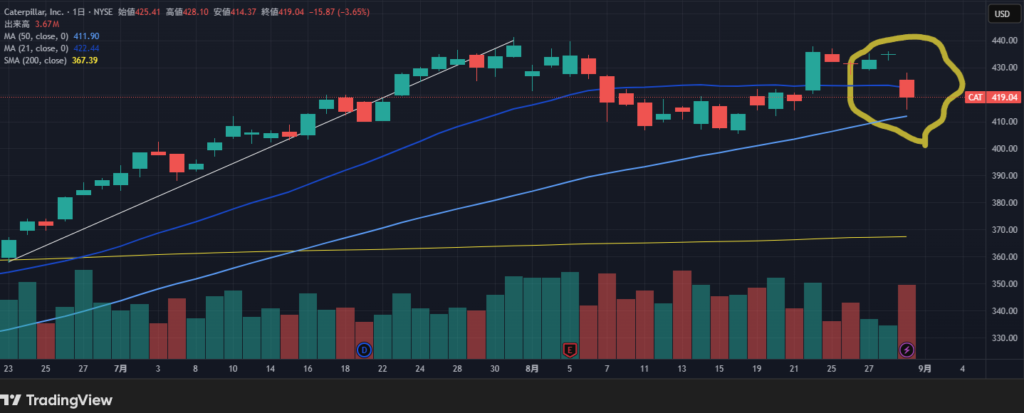This screenshot has height=413, width=1024.
Task: Click the 430.00 price axis label
Action: (1004, 67)
